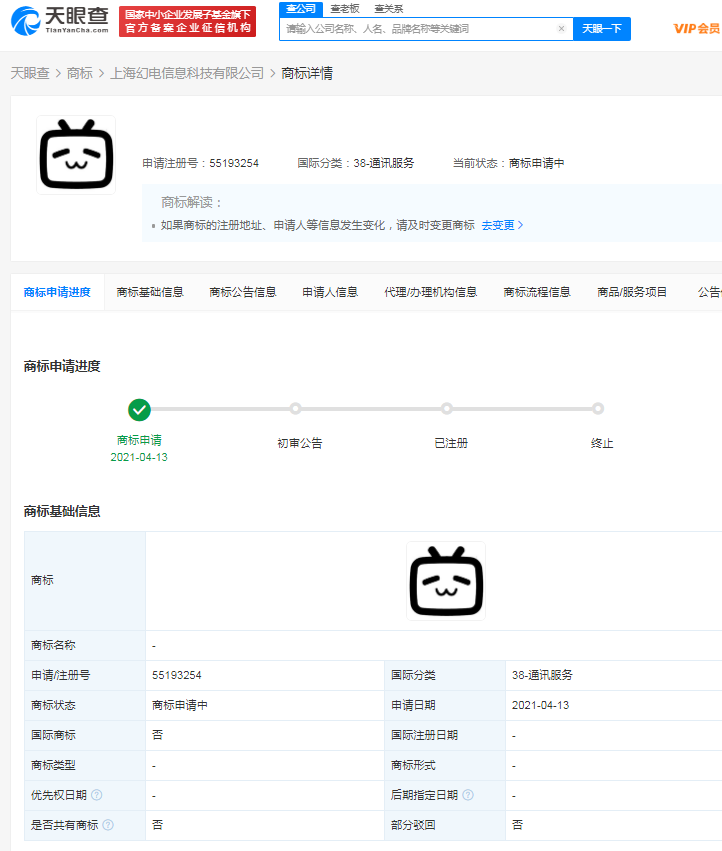Open help icon beside 后期指定日期
This screenshot has height=851, width=722.
point(468,795)
